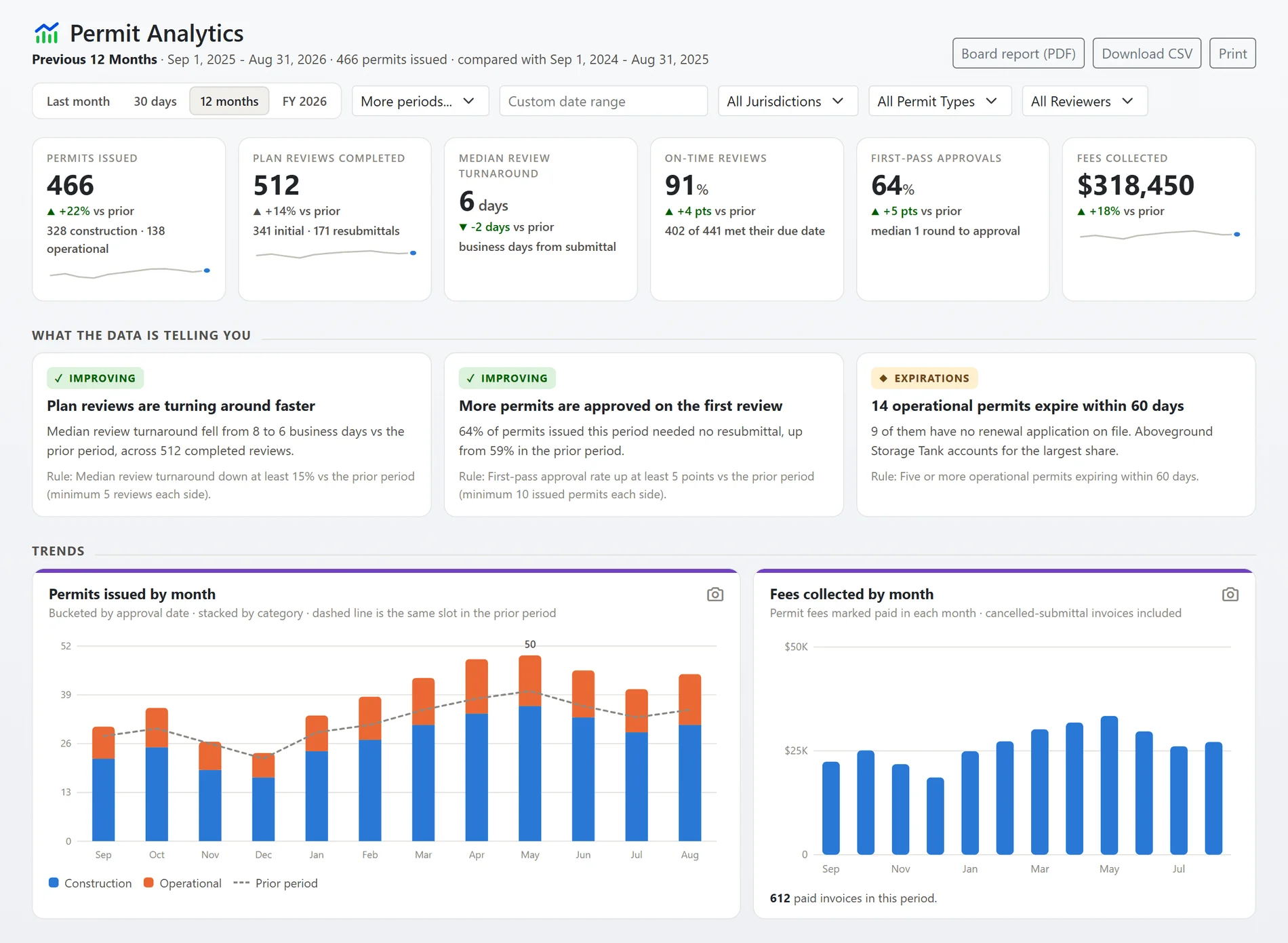Viewport: 1288px width, 943px height.
Task: Open the All Reviewers filter
Action: coord(1085,101)
